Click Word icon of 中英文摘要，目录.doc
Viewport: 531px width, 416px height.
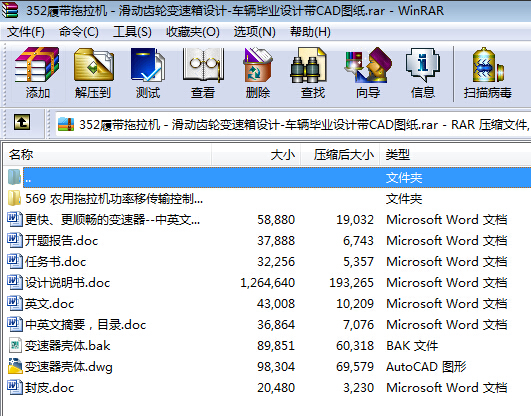tap(15, 324)
